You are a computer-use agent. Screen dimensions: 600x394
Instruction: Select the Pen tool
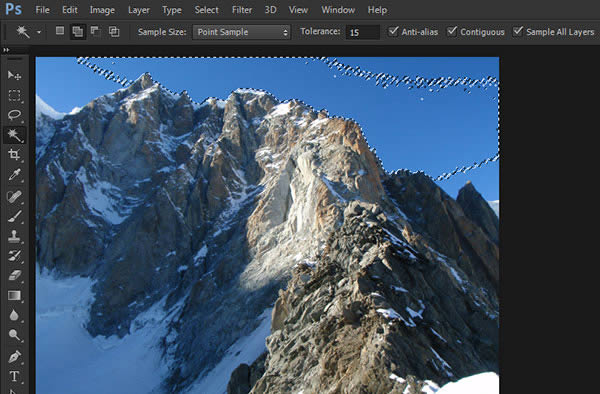click(x=14, y=357)
